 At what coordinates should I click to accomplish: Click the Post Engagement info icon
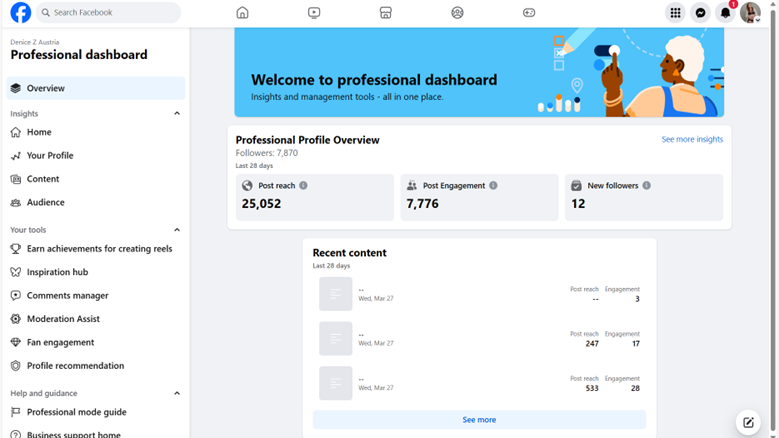[493, 185]
